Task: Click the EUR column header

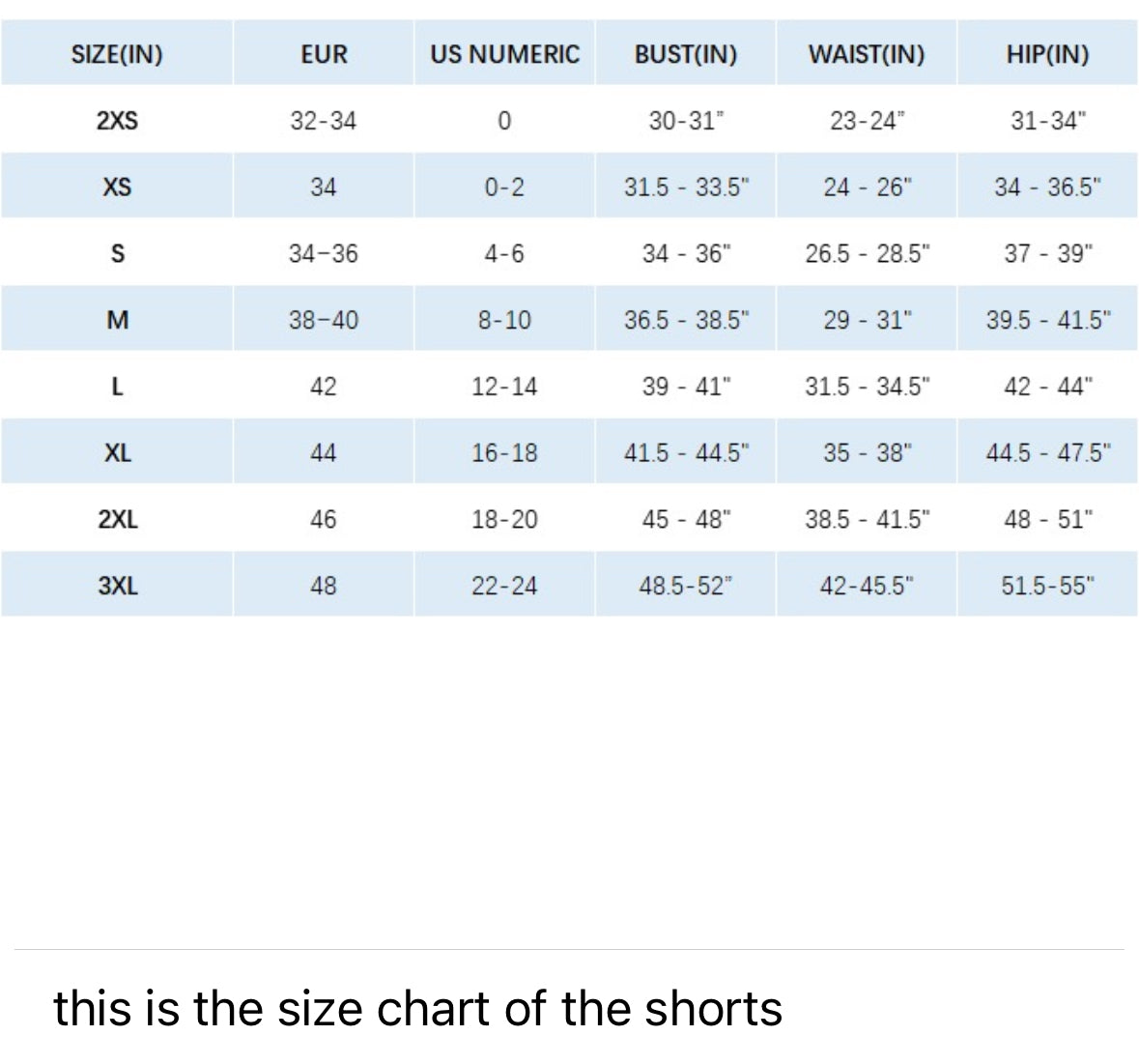Action: tap(324, 54)
